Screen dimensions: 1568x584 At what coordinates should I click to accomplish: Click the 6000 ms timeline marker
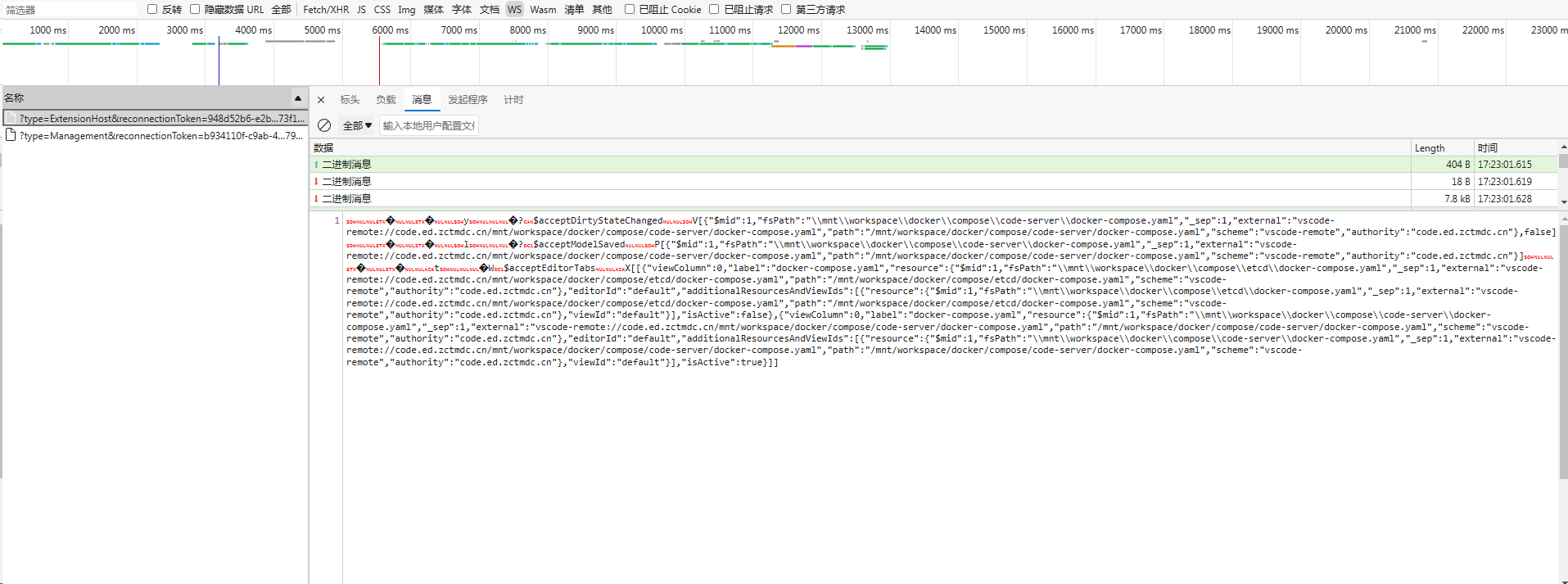pos(391,30)
